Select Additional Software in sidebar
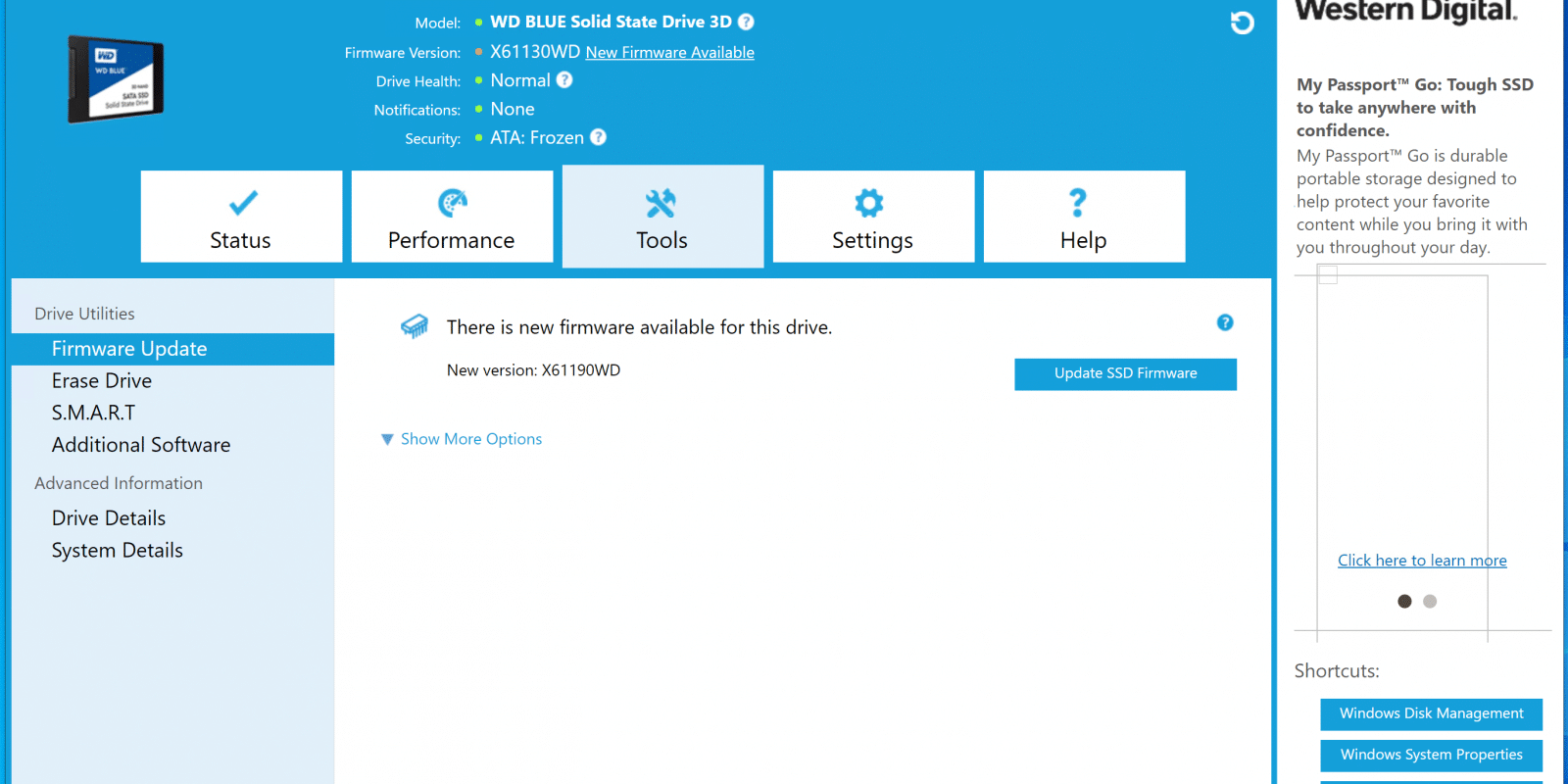The height and width of the screenshot is (784, 1568). (141, 445)
